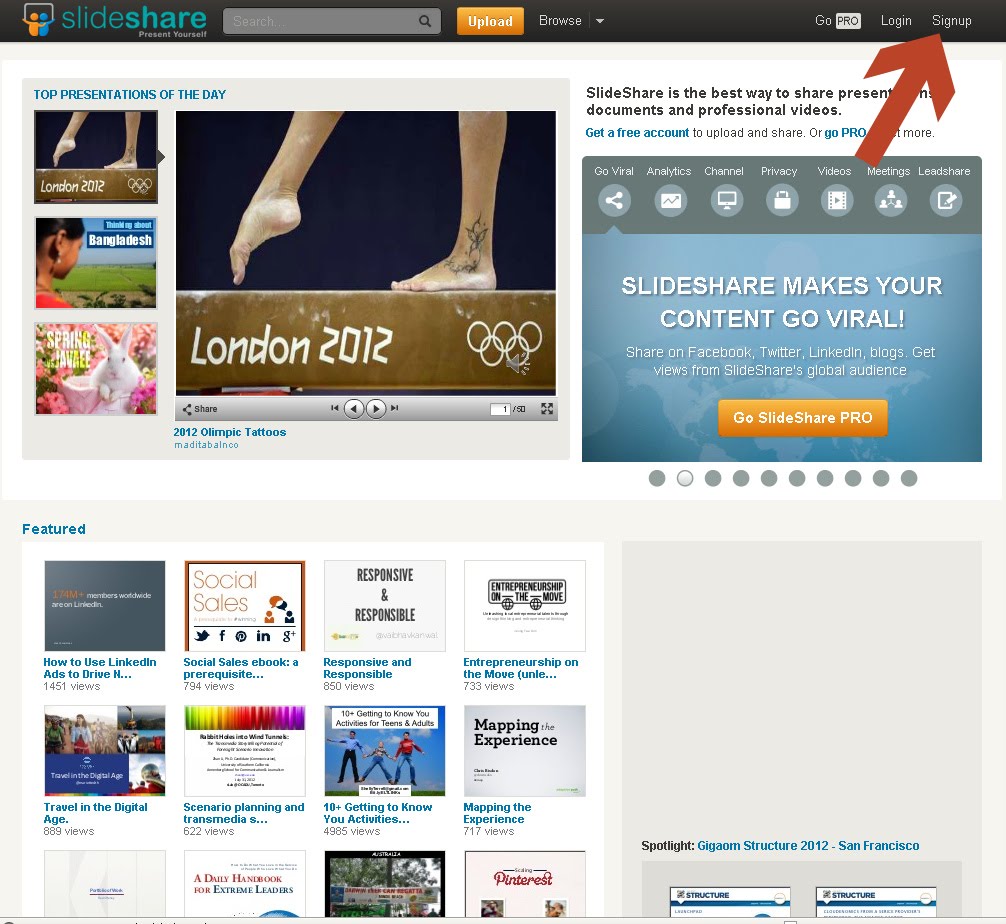Viewport: 1006px width, 924px height.
Task: Open Gigaom Structure 2012 spotlight link
Action: (808, 846)
